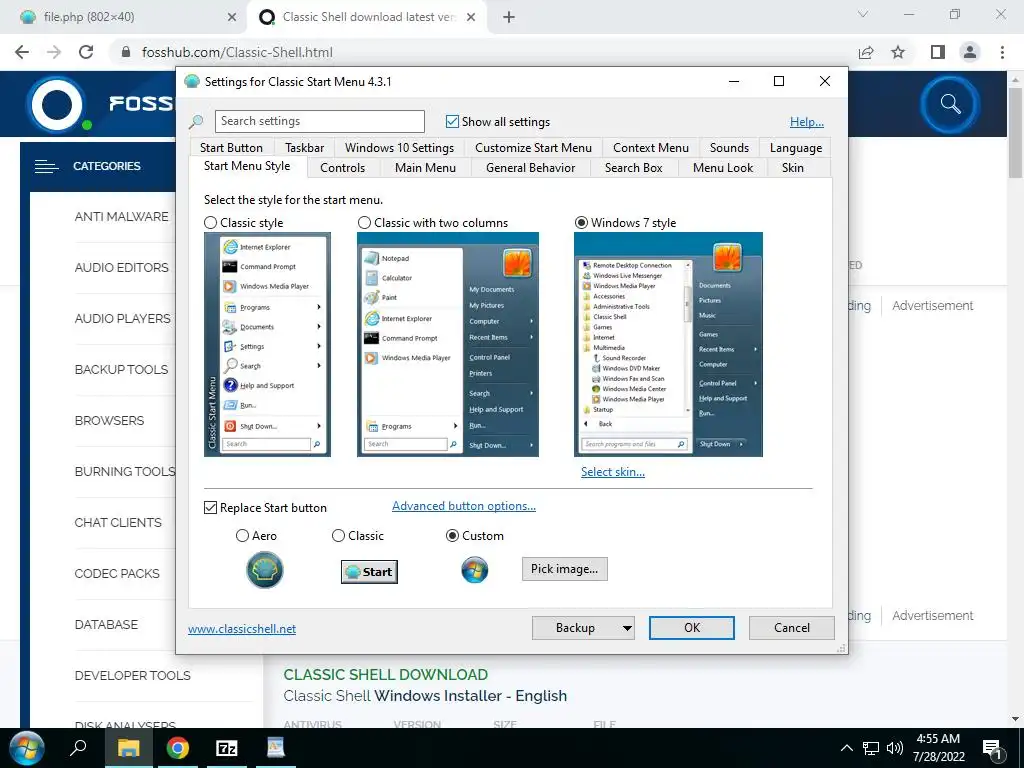1024x768 pixels.
Task: Click the Pick image... button
Action: [x=564, y=569]
